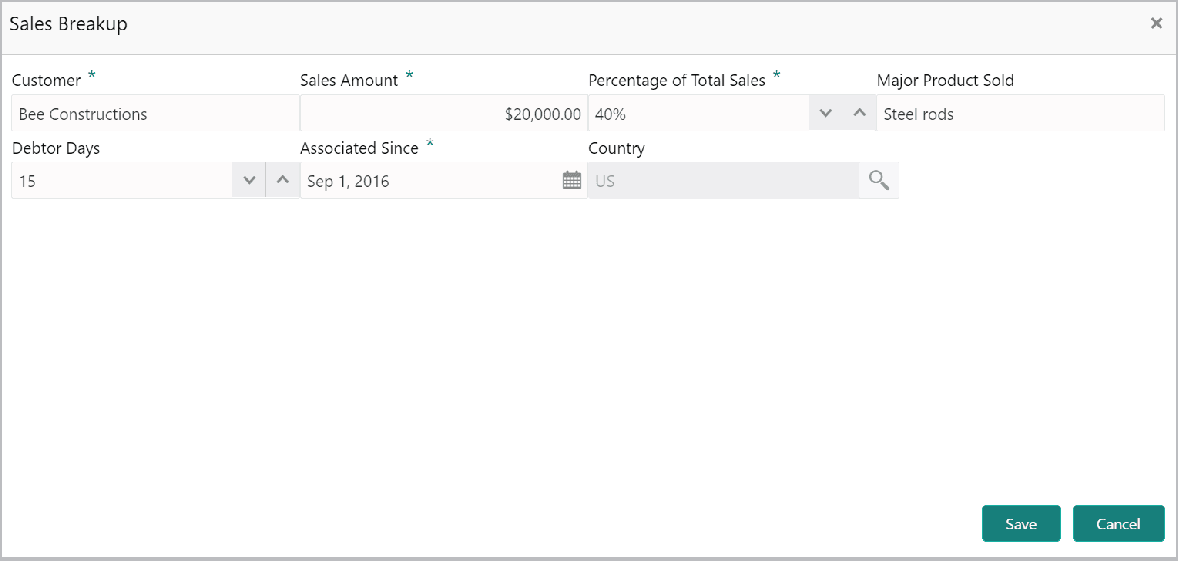Increase the Debtor Days value
The width and height of the screenshot is (1178, 562).
(x=282, y=180)
